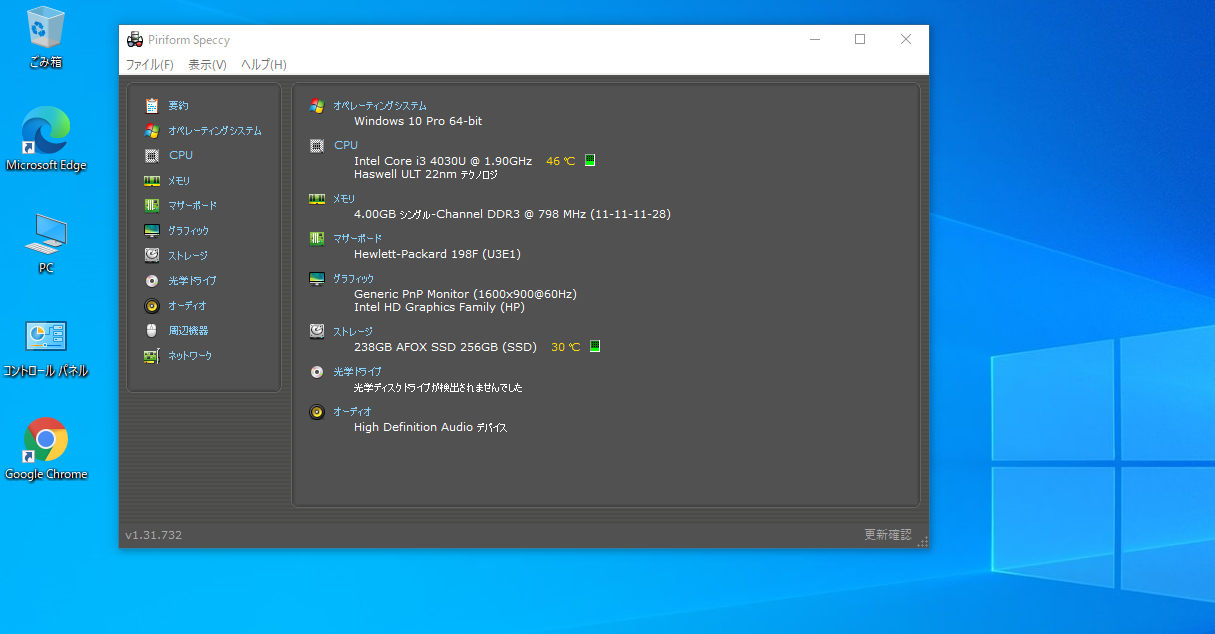Select the Google Chrome desktop shortcut
1215x634 pixels.
(x=46, y=449)
